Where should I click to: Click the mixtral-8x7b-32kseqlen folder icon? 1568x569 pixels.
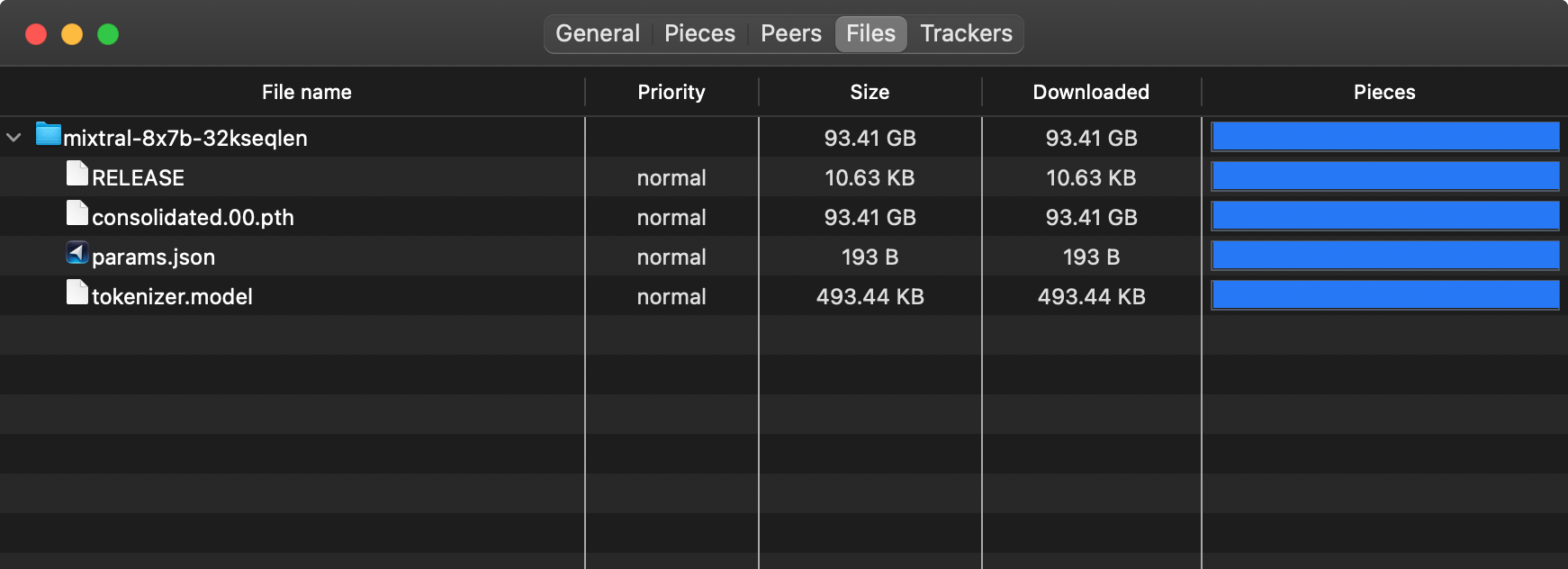tap(49, 135)
